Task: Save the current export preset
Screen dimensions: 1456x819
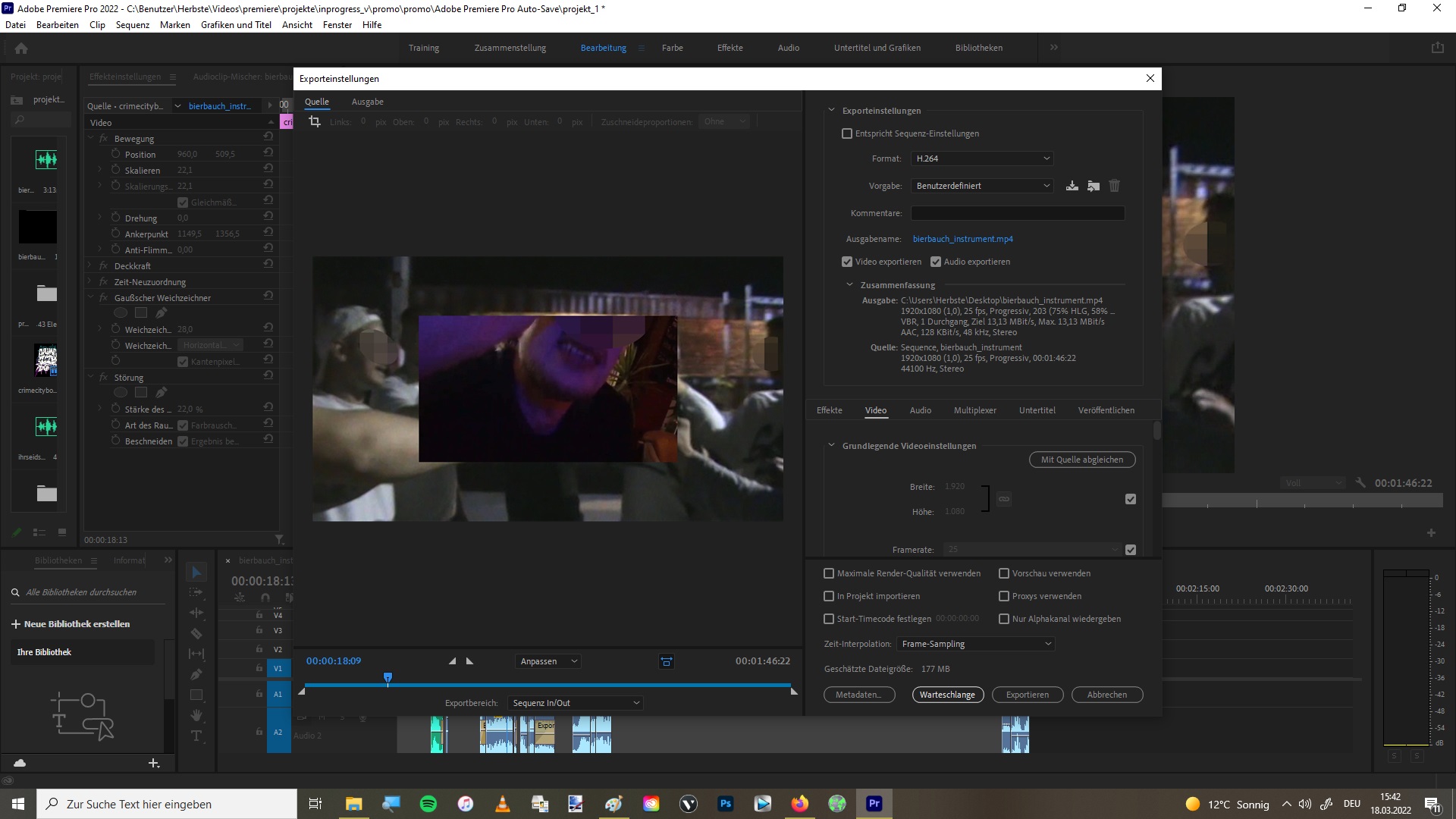Action: pos(1072,185)
